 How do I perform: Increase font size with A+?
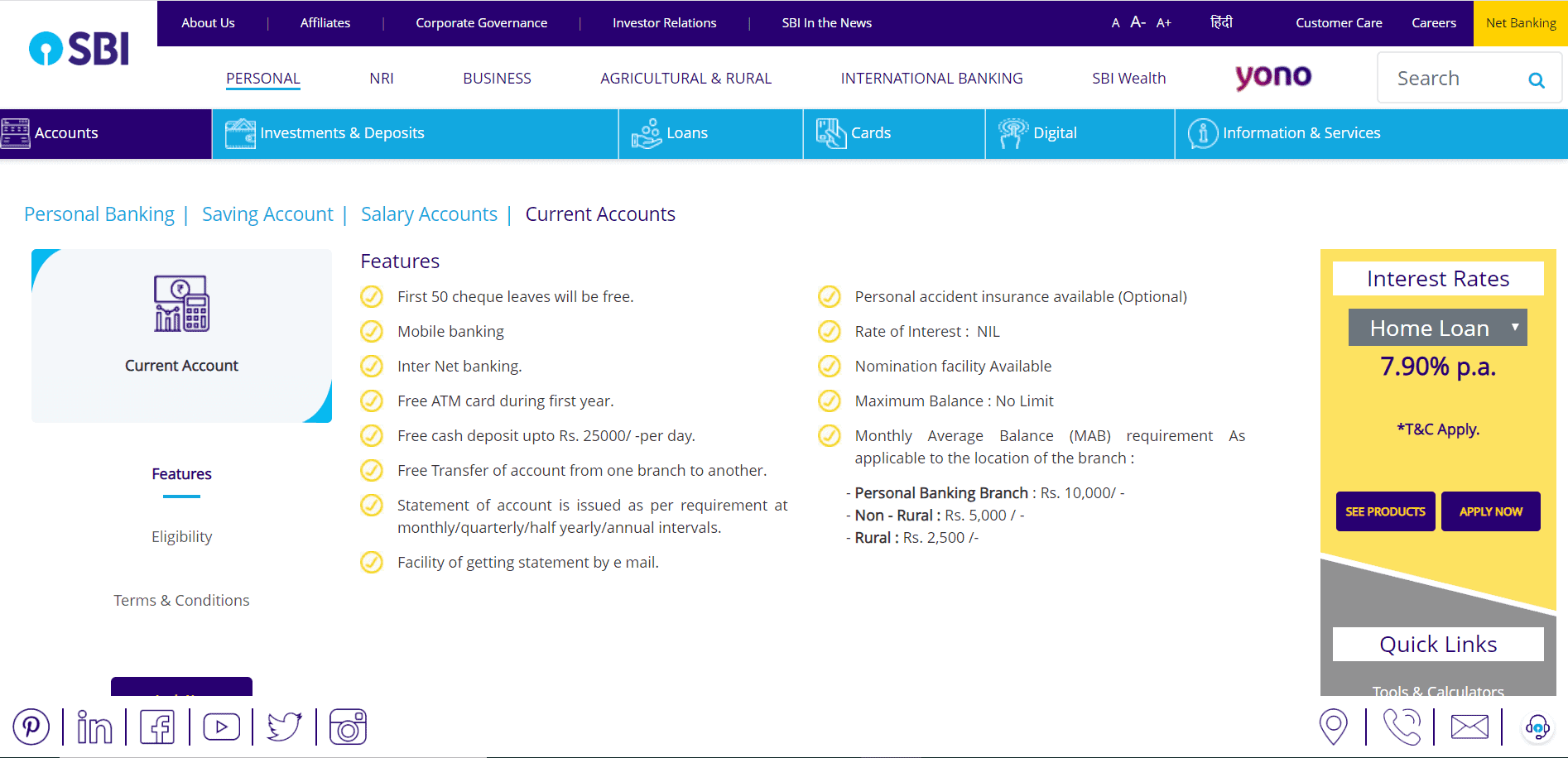[x=1163, y=23]
